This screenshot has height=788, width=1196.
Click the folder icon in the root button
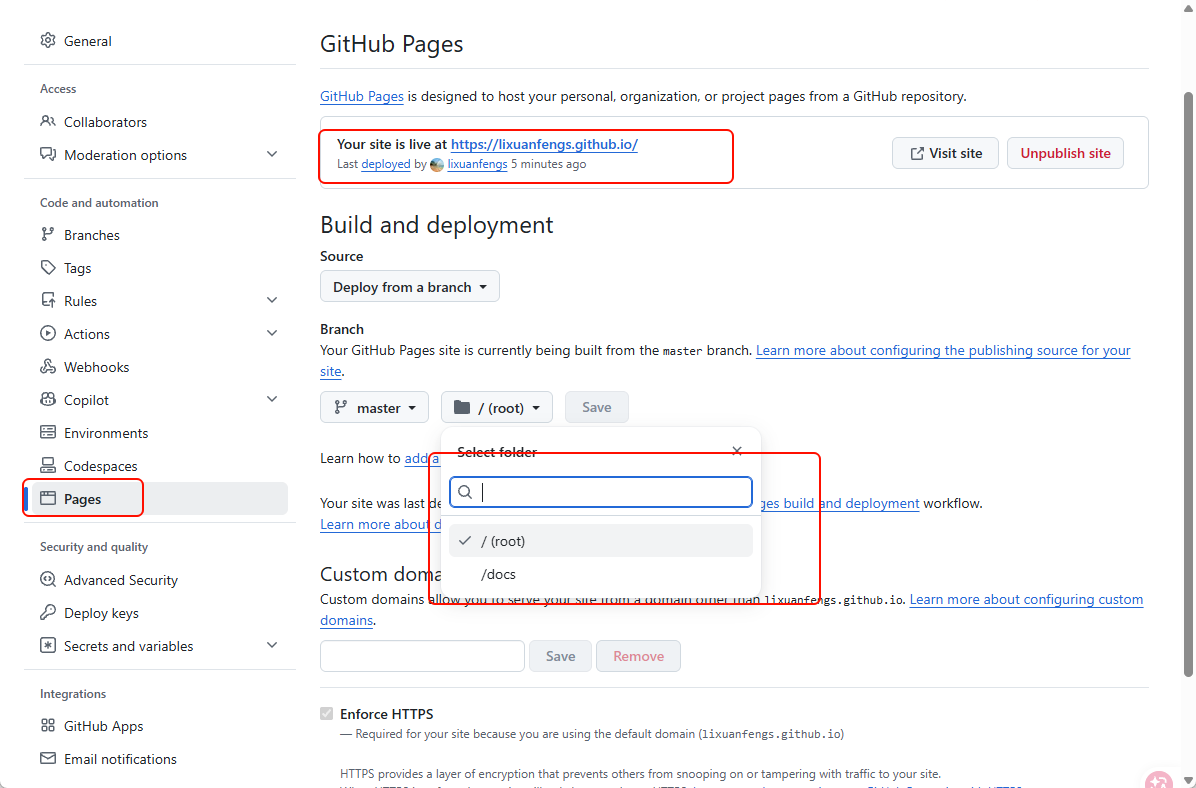(461, 407)
